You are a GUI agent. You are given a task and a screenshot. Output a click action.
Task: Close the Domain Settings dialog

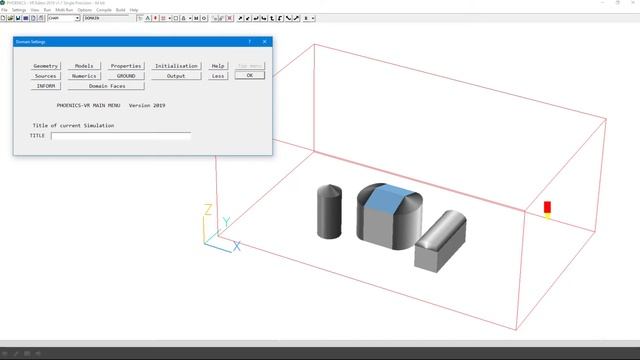point(264,42)
